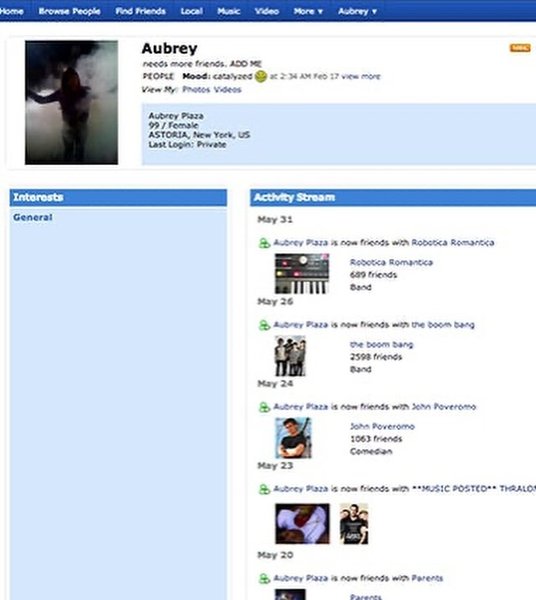Click the friend icon beside Parents activity
The width and height of the screenshot is (536, 600).
[264, 579]
